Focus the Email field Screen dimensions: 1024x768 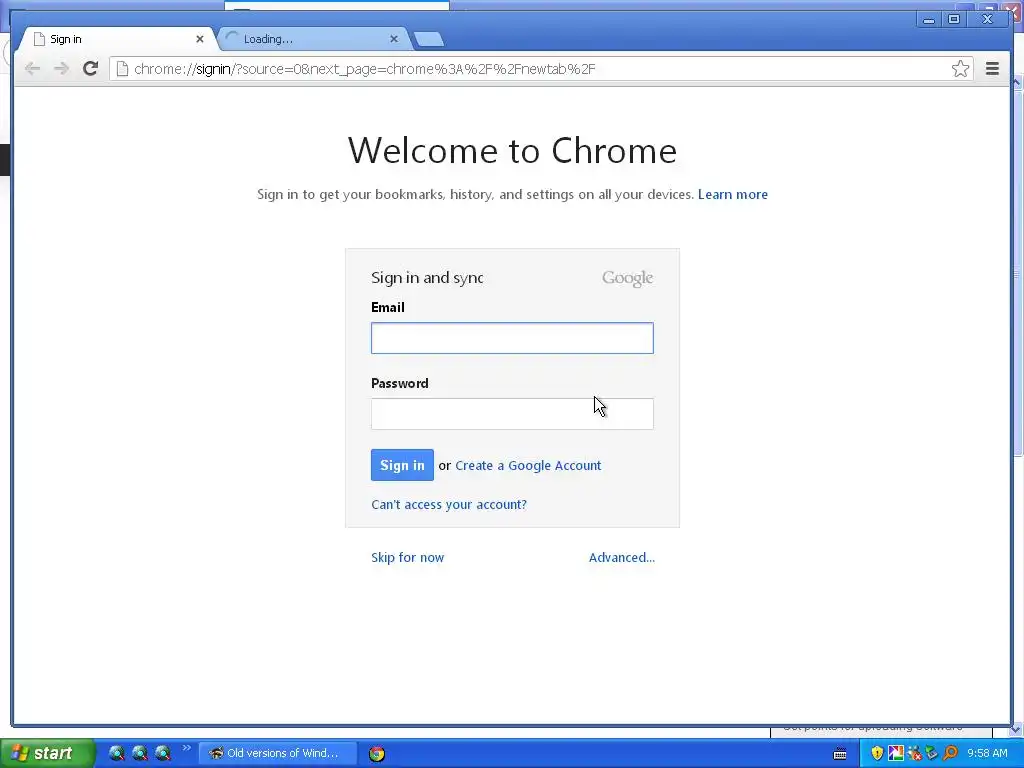point(512,338)
